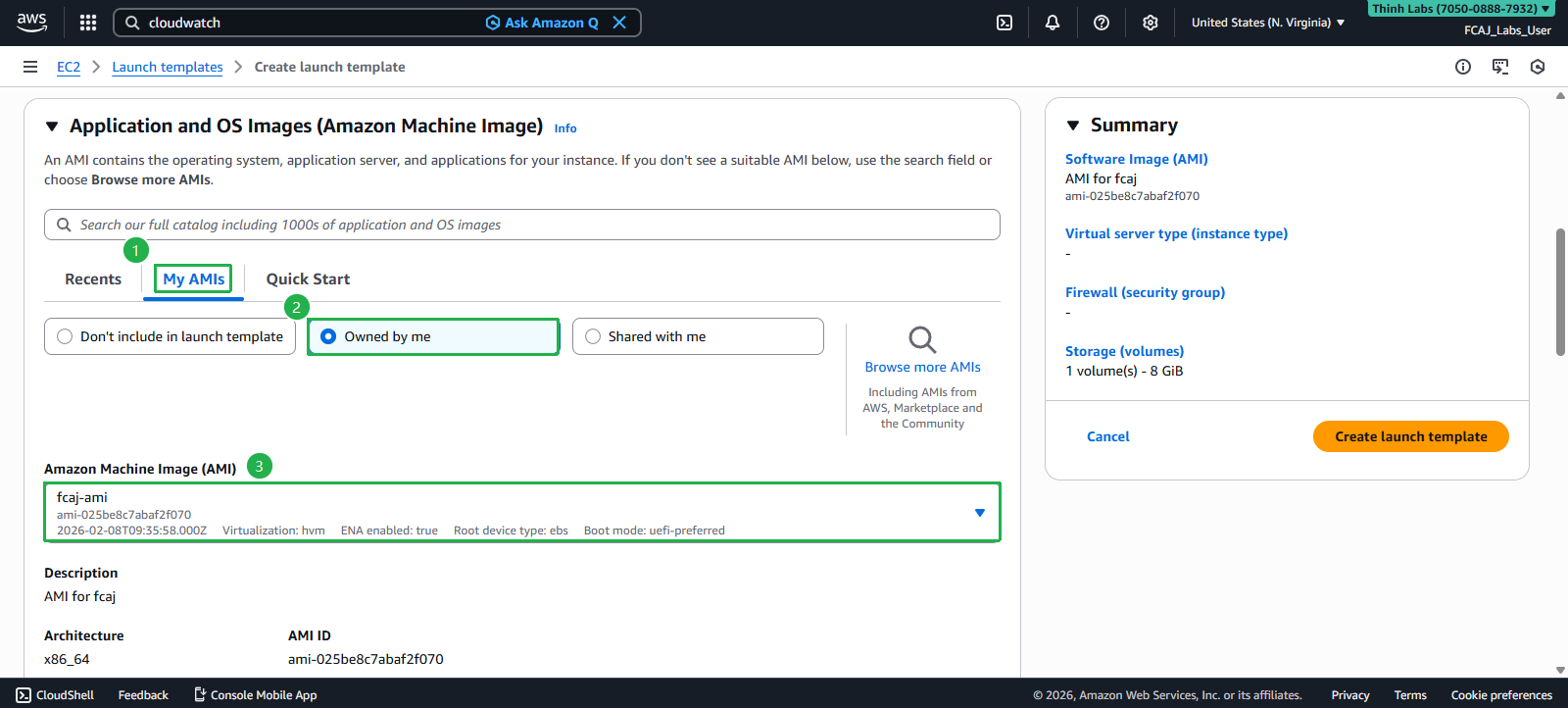1568x708 pixels.
Task: Open the Thinh Labs account menu
Action: tap(1460, 9)
